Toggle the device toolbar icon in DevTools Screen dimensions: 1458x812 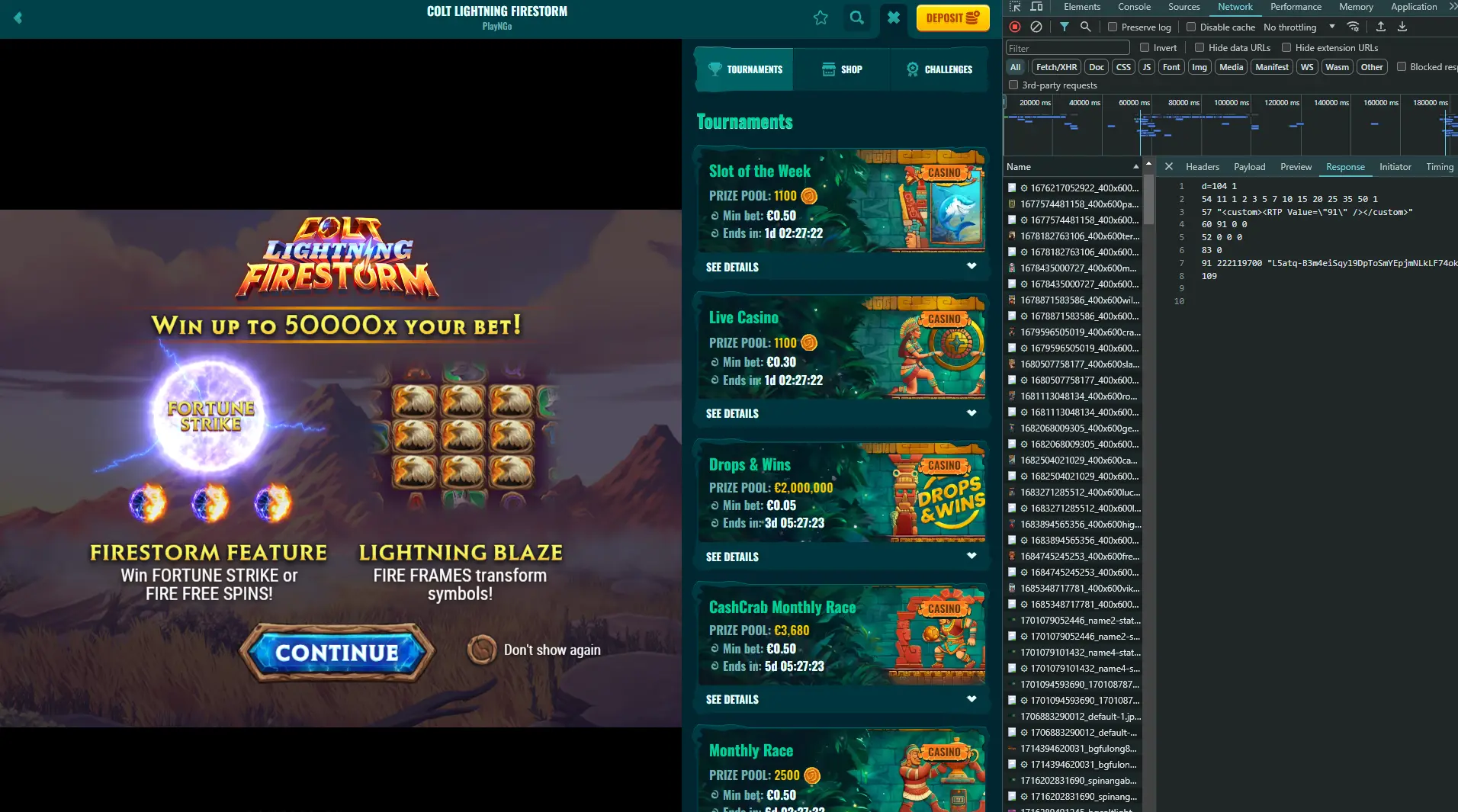click(1036, 7)
